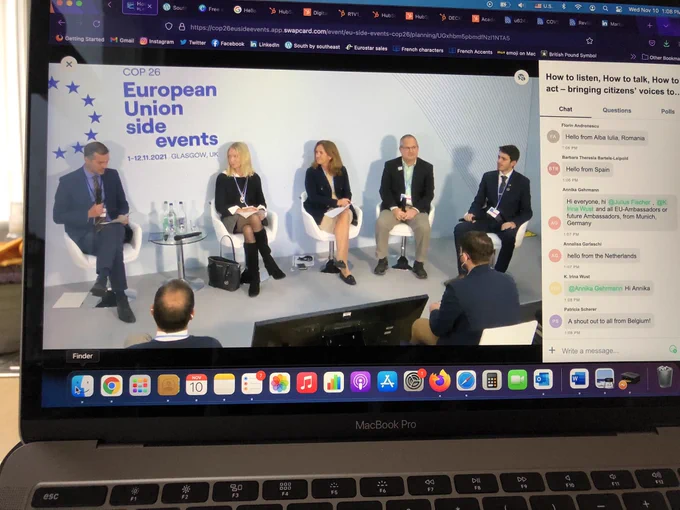Reload the Swapcard page
The width and height of the screenshot is (680, 510).
coord(96,23)
